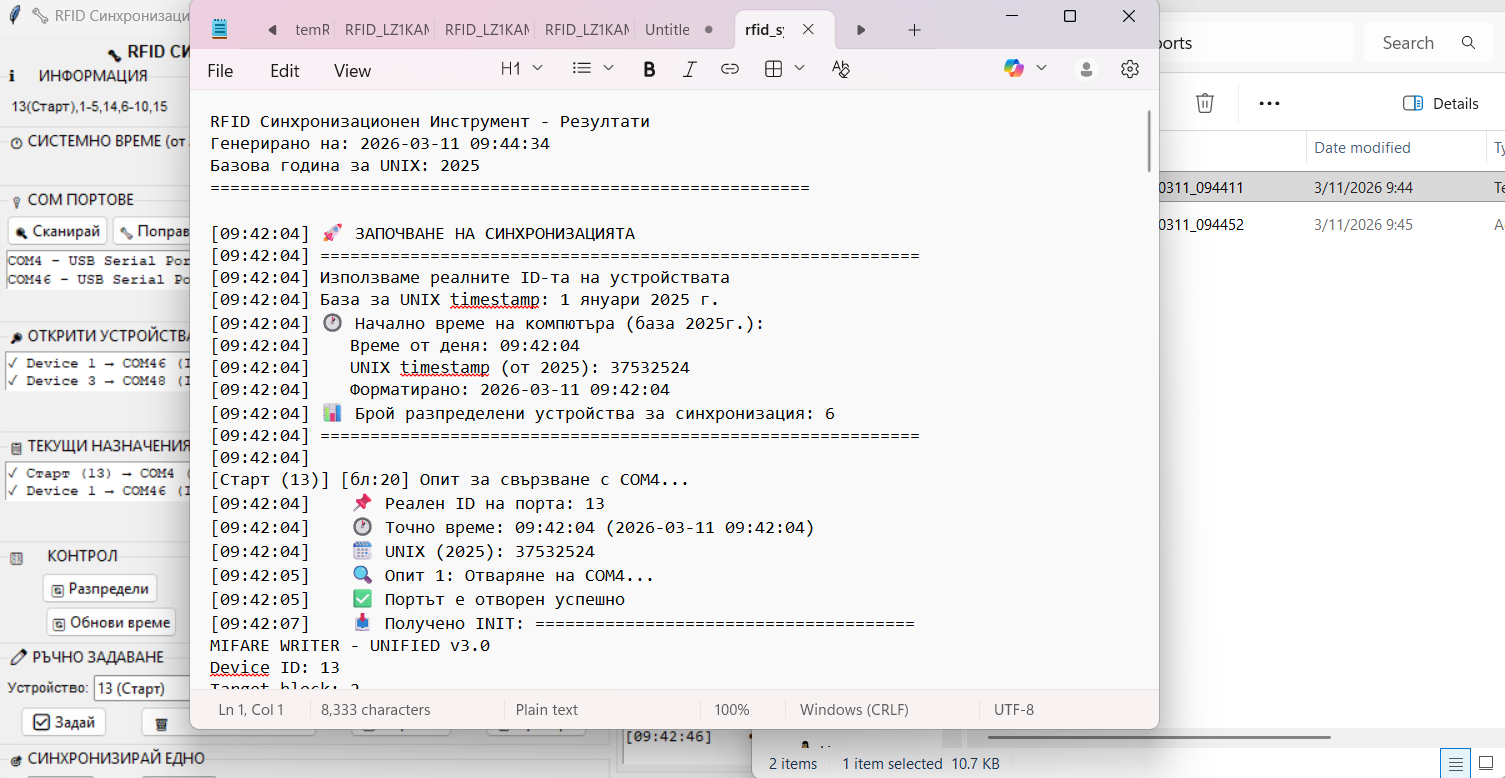Open the list style dropdown
The height and width of the screenshot is (778, 1505).
tap(593, 69)
